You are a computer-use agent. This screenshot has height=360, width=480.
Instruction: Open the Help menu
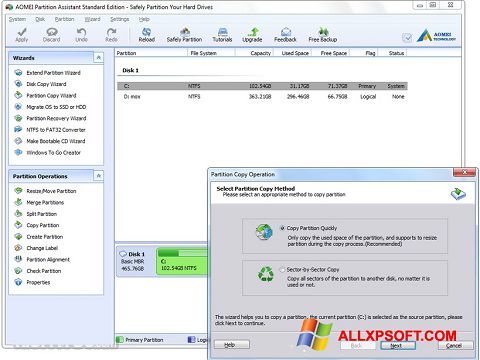[144, 19]
